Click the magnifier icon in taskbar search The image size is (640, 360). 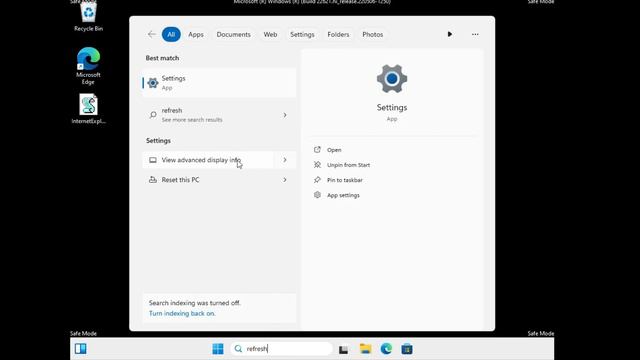pyautogui.click(x=238, y=349)
